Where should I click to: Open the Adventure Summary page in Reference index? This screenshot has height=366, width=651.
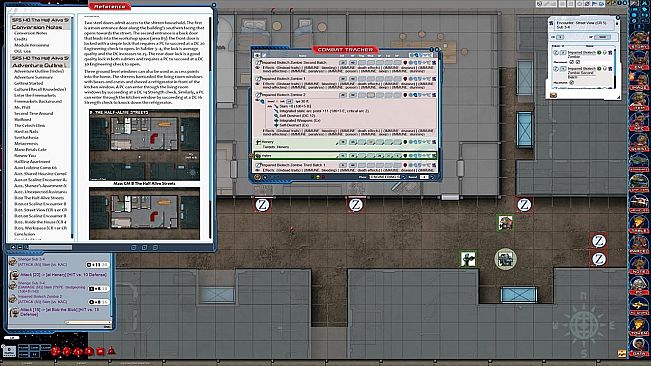pyautogui.click(x=33, y=77)
